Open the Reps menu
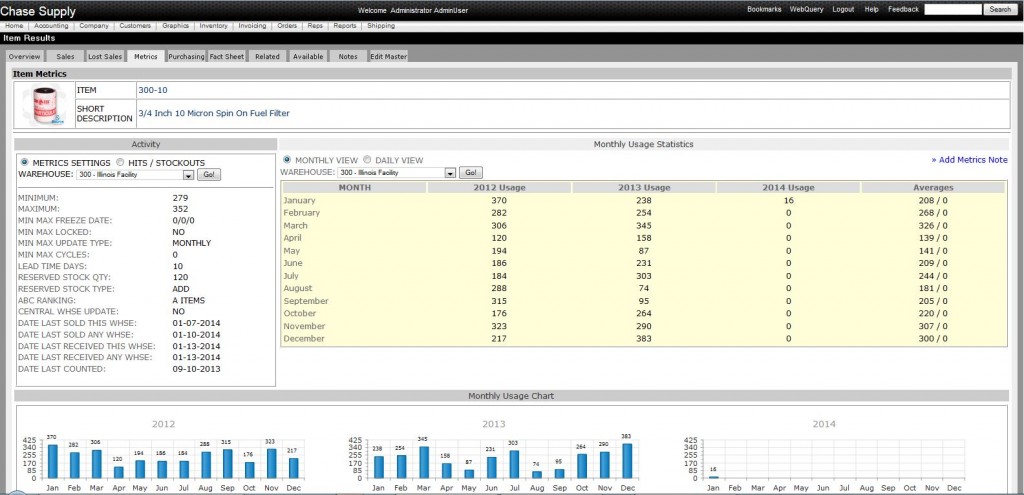The width and height of the screenshot is (1024, 495). tap(315, 26)
